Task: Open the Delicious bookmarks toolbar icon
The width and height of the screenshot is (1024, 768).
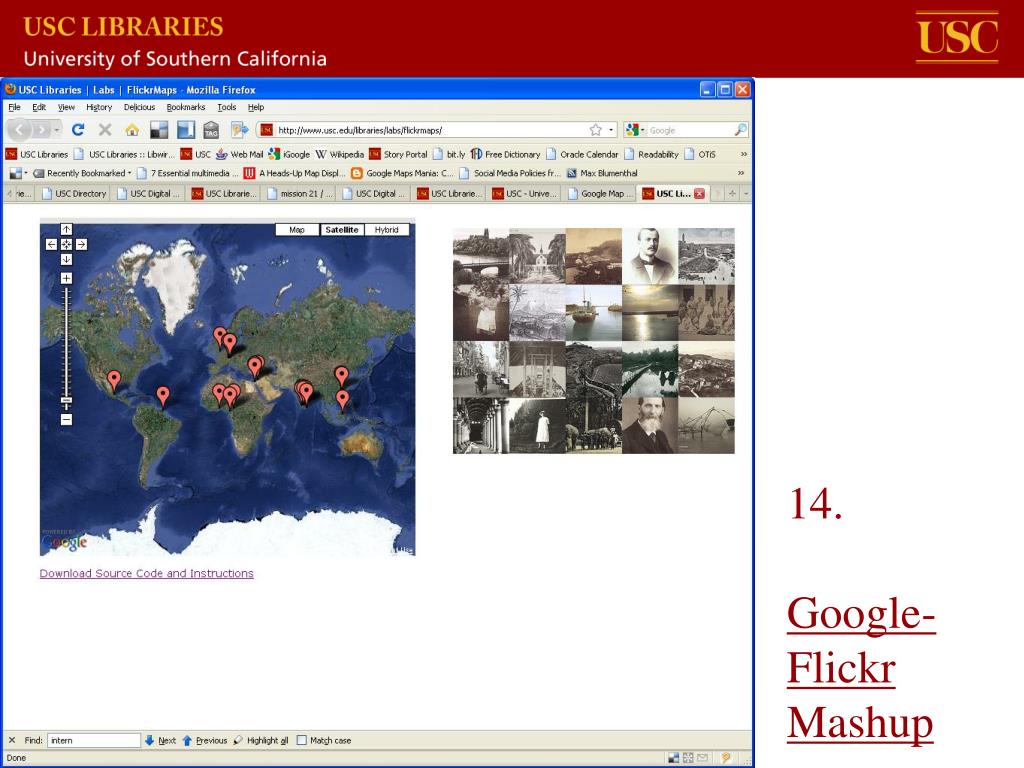Action: coord(159,130)
